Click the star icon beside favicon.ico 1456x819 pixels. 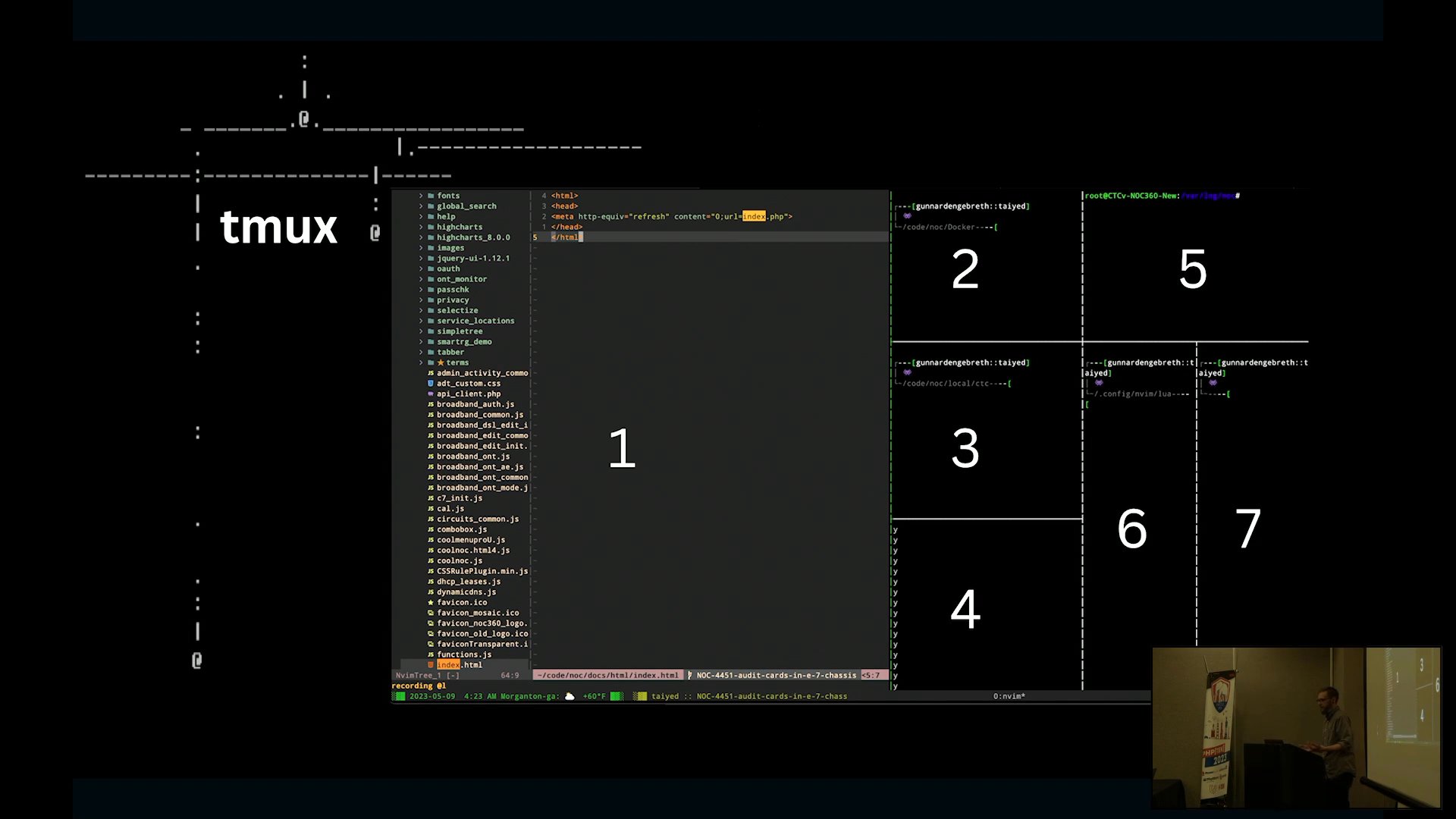[x=431, y=603]
